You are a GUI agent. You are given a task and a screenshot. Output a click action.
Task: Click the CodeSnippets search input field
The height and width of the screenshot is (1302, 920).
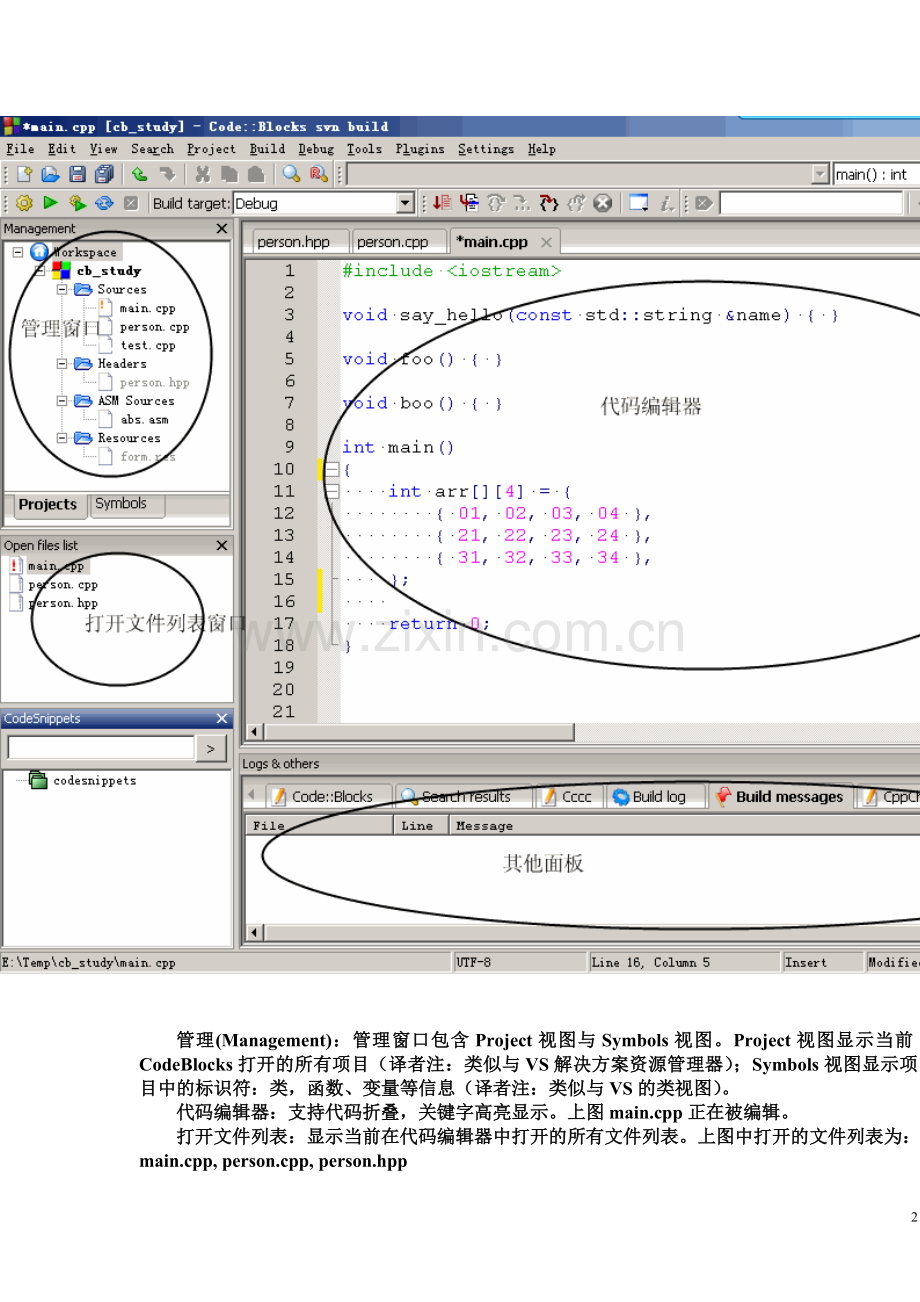[x=101, y=748]
